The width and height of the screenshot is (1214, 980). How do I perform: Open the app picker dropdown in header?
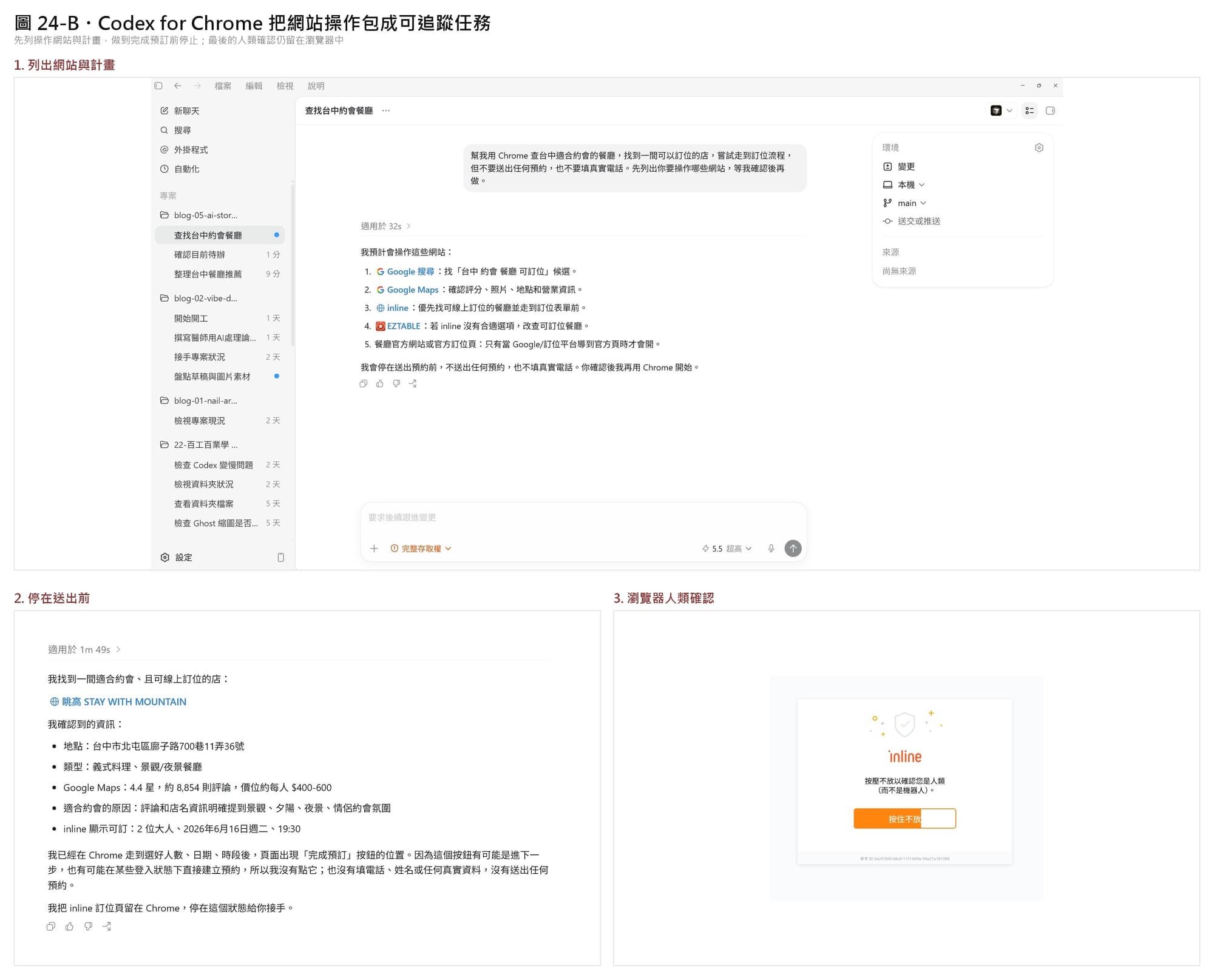pyautogui.click(x=1001, y=111)
